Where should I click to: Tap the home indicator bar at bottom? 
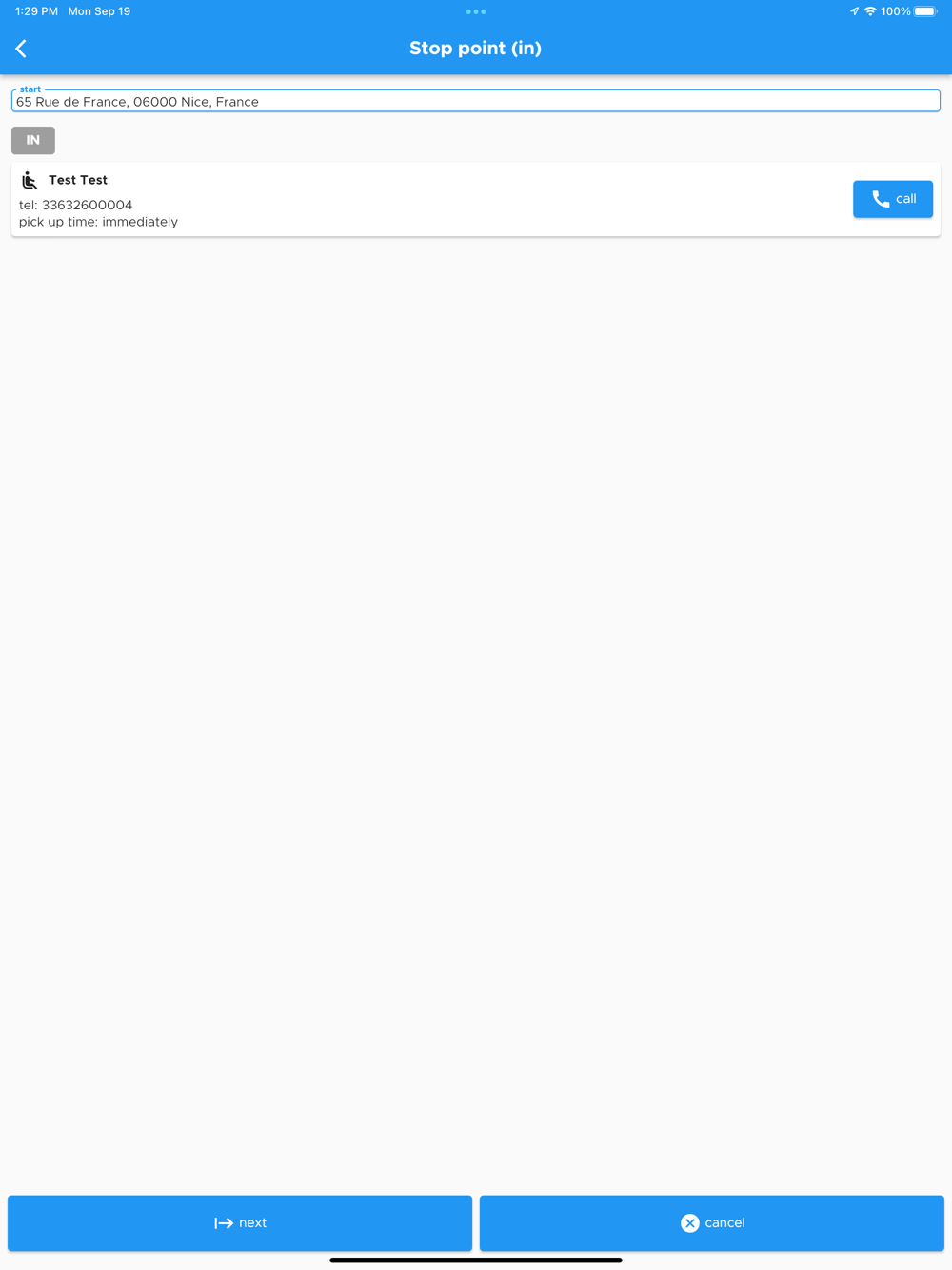(x=476, y=1260)
